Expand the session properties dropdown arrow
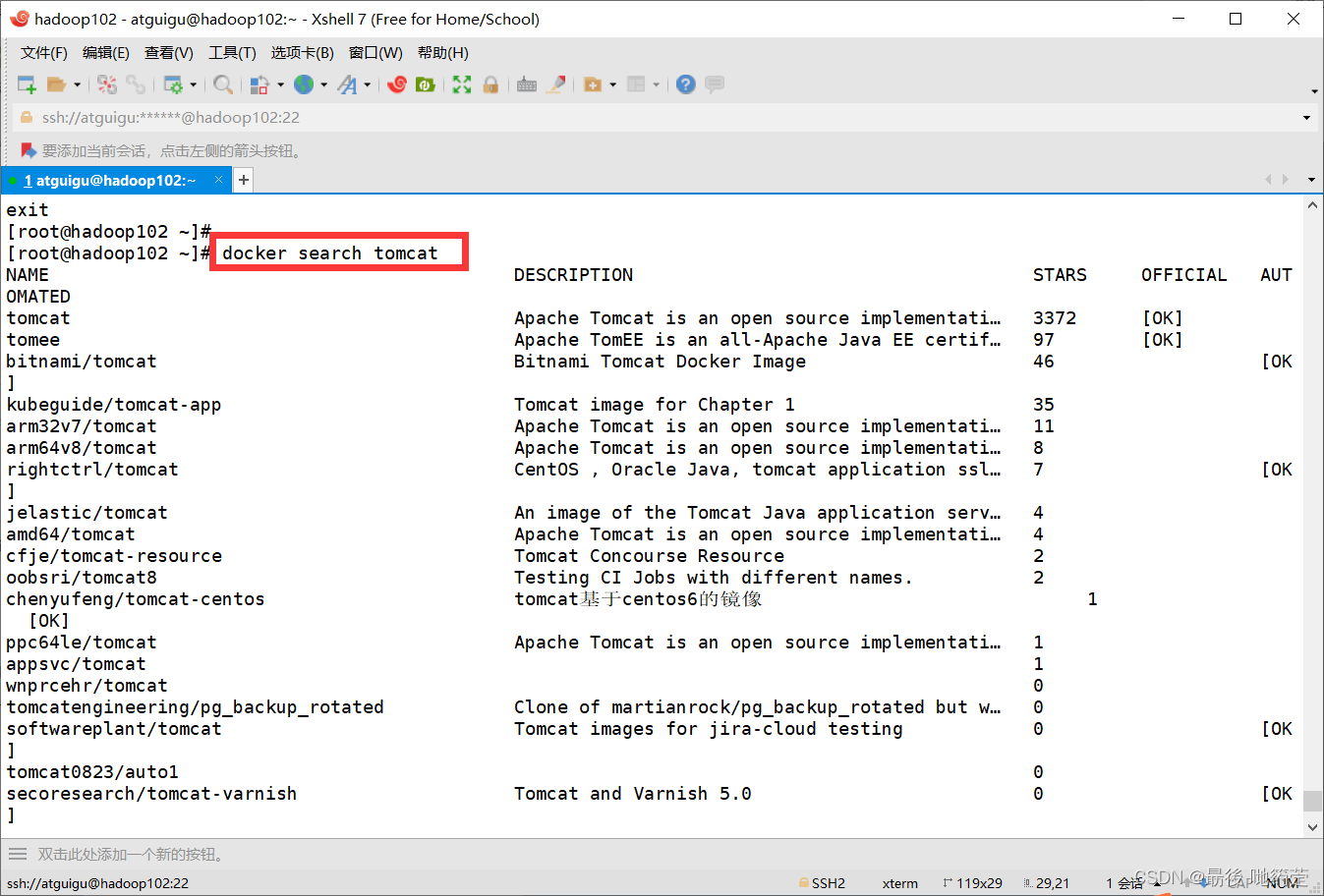 [x=193, y=84]
